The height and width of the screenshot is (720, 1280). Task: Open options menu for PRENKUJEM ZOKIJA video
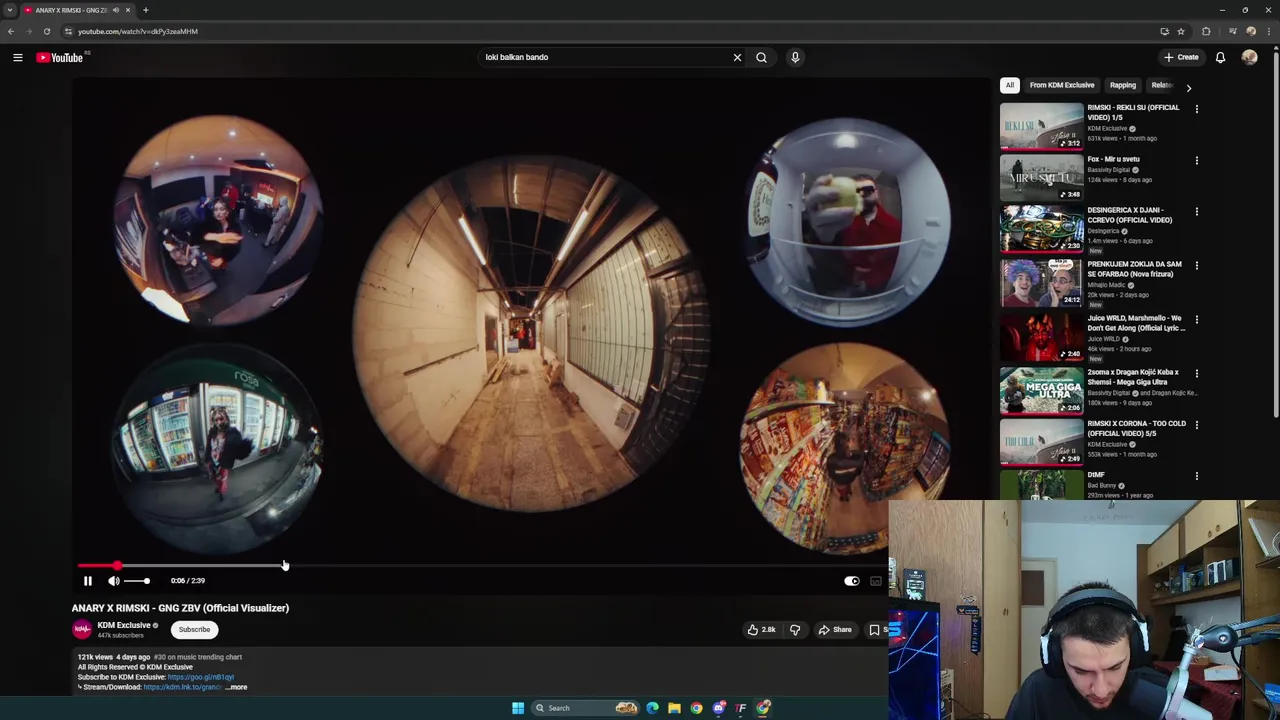(x=1197, y=266)
